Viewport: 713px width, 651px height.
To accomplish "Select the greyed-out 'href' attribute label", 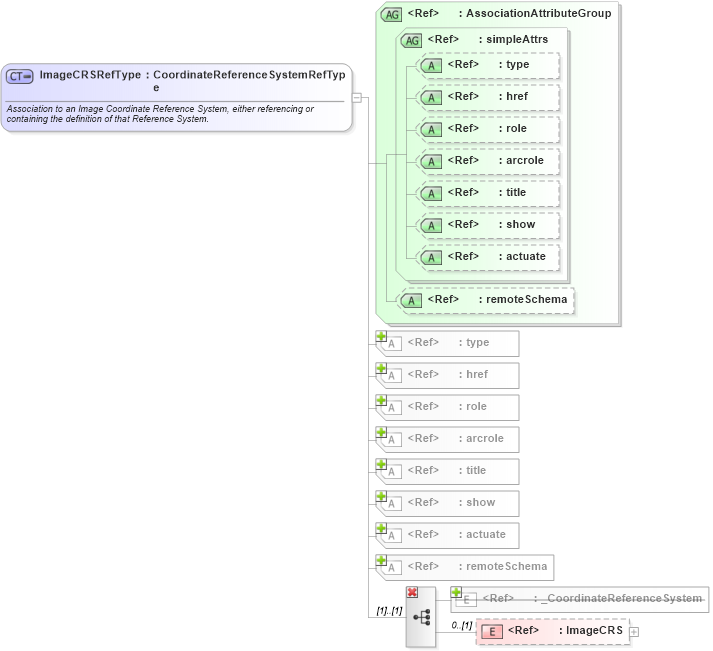I will [477, 374].
